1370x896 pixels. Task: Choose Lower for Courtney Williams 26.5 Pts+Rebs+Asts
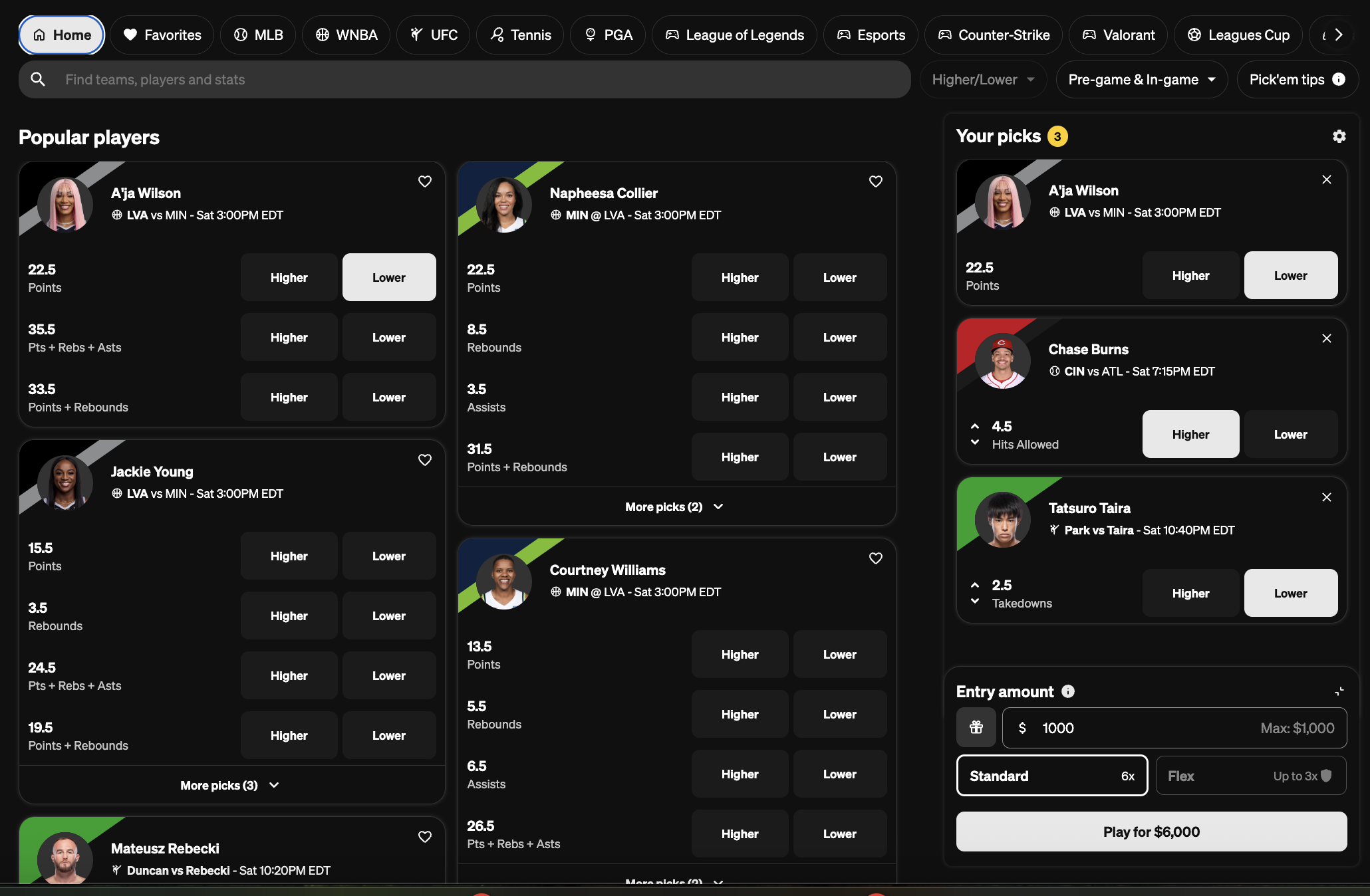click(x=839, y=834)
